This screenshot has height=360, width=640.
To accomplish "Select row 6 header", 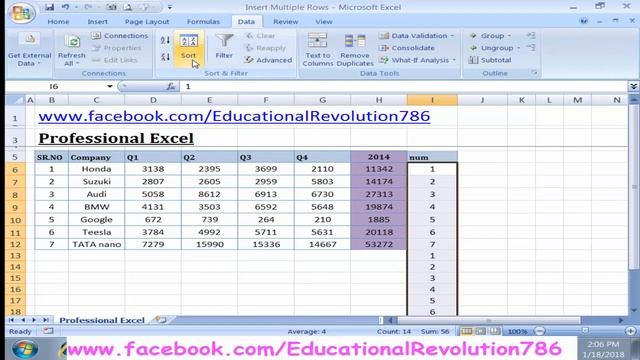I will tap(15, 169).
